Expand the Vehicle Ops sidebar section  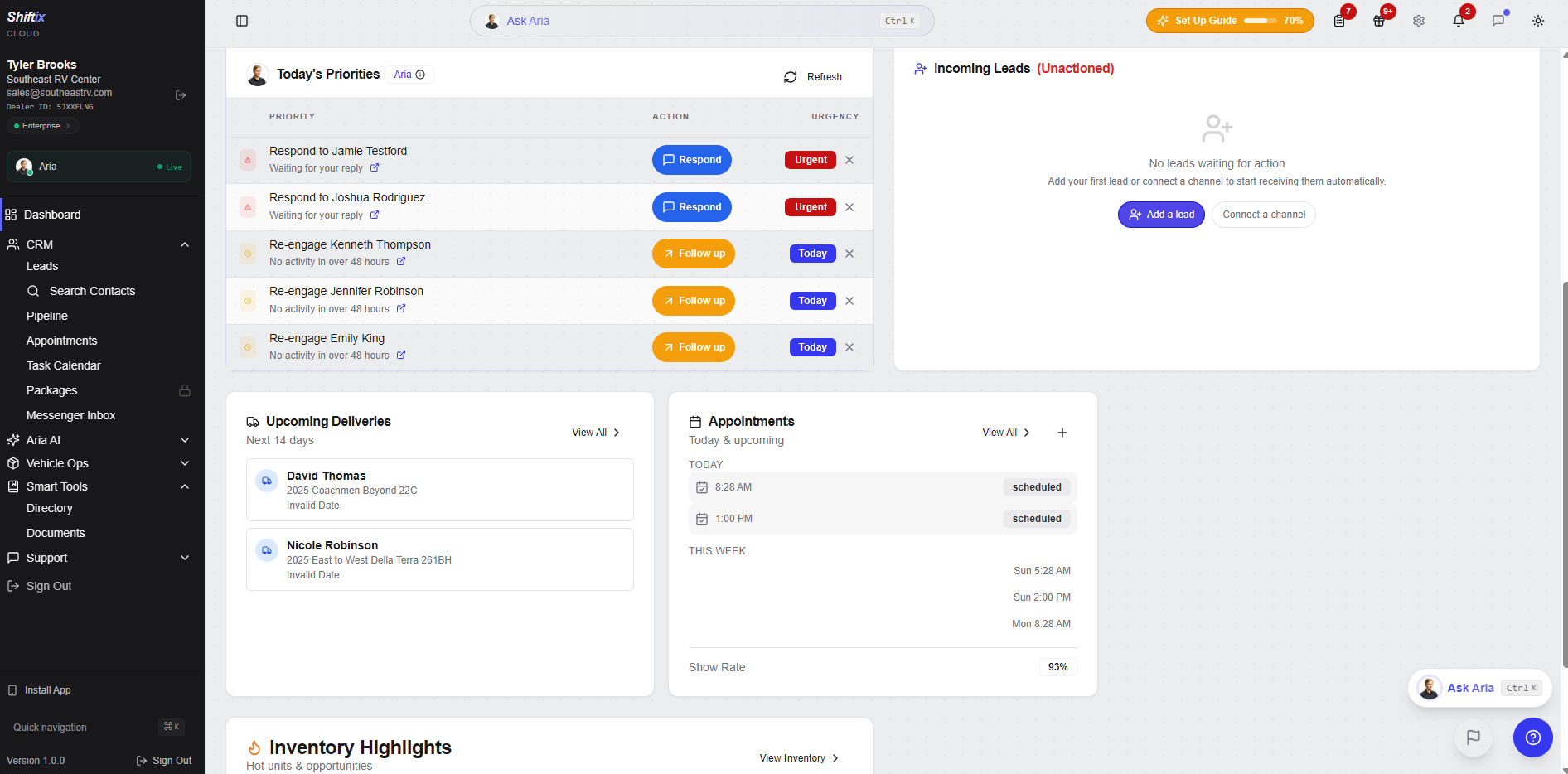185,463
